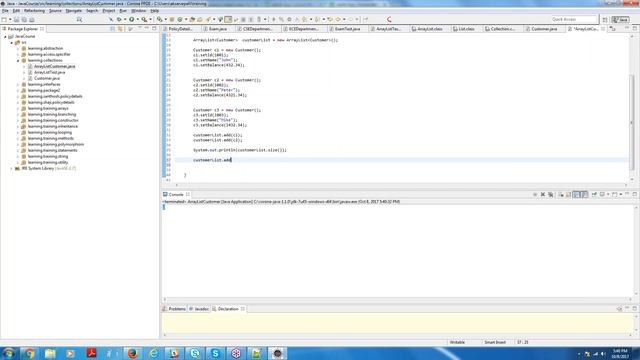Viewport: 640px width, 360px height.
Task: Open the Source menu
Action: point(55,11)
